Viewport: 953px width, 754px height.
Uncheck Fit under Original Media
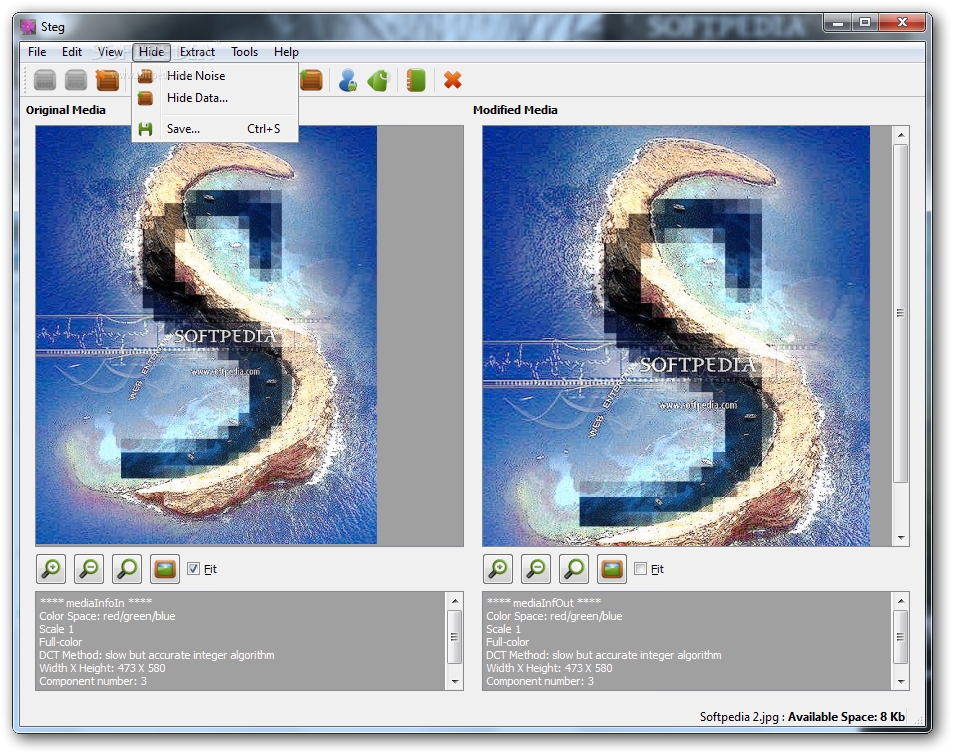(x=193, y=569)
